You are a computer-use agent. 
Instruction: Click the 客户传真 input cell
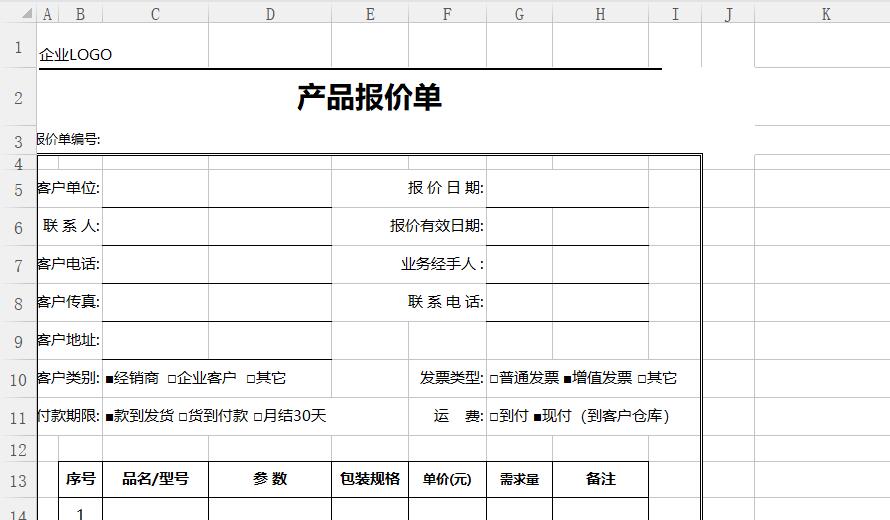[217, 303]
